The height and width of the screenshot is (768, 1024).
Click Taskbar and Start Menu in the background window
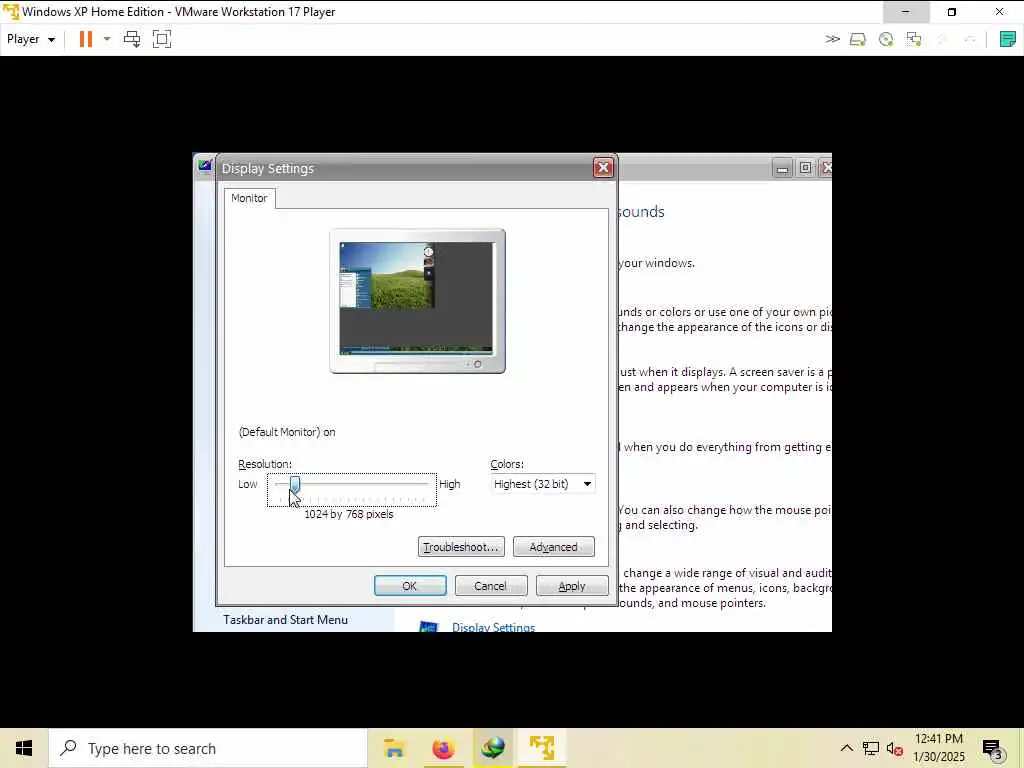285,620
